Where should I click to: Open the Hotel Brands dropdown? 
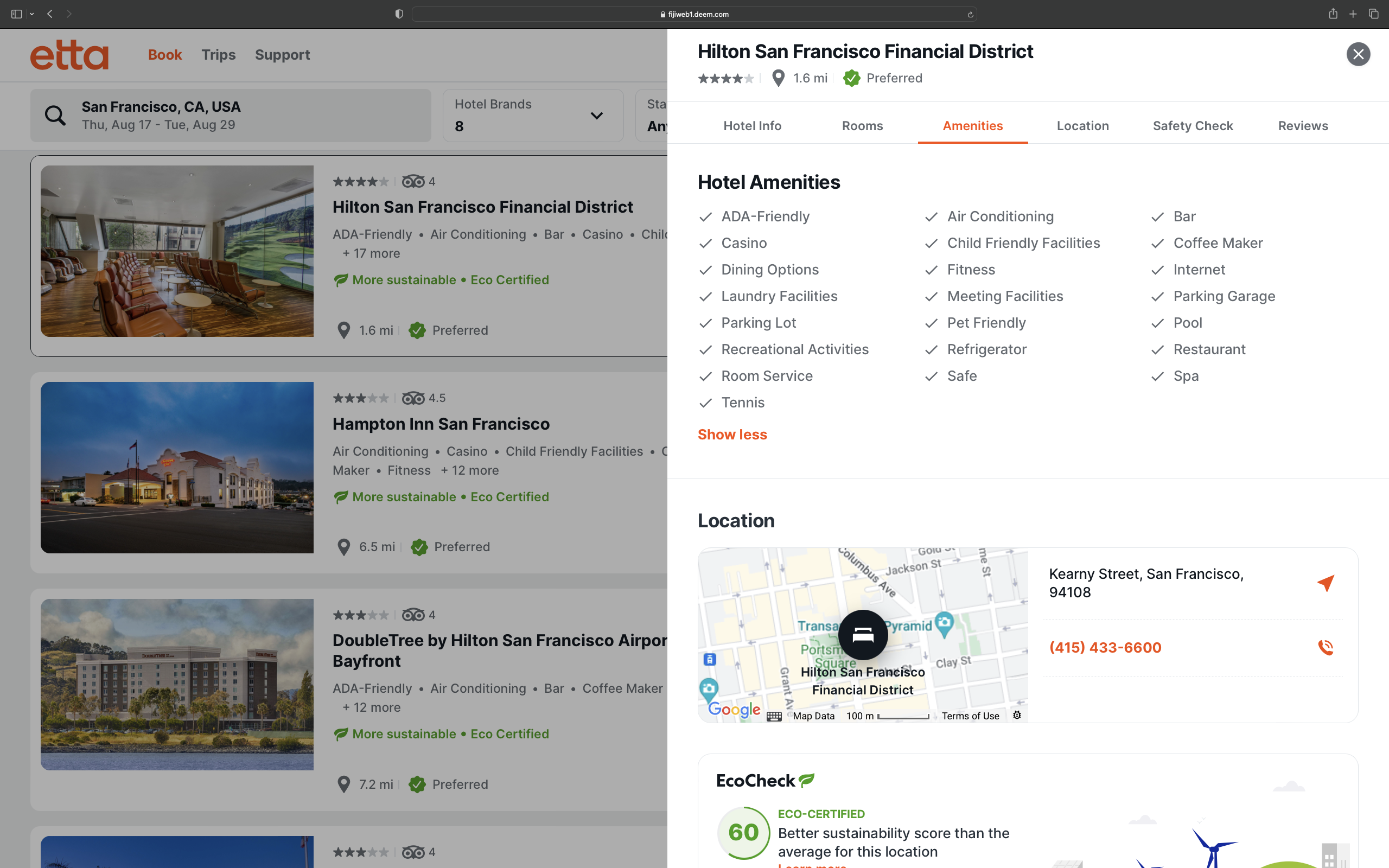[533, 116]
